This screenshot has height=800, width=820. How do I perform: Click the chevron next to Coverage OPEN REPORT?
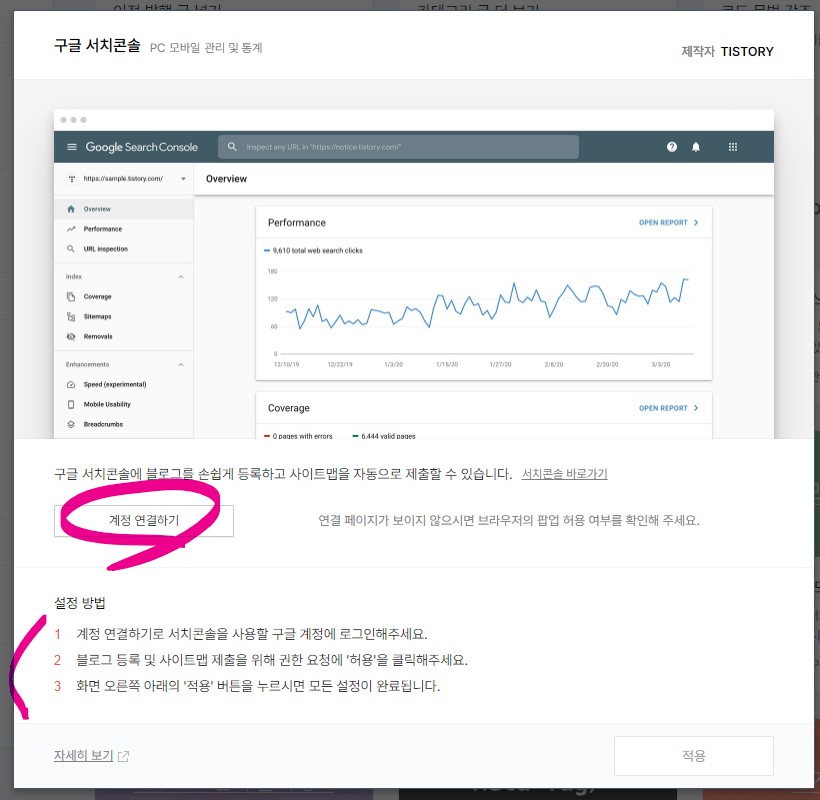tap(696, 408)
